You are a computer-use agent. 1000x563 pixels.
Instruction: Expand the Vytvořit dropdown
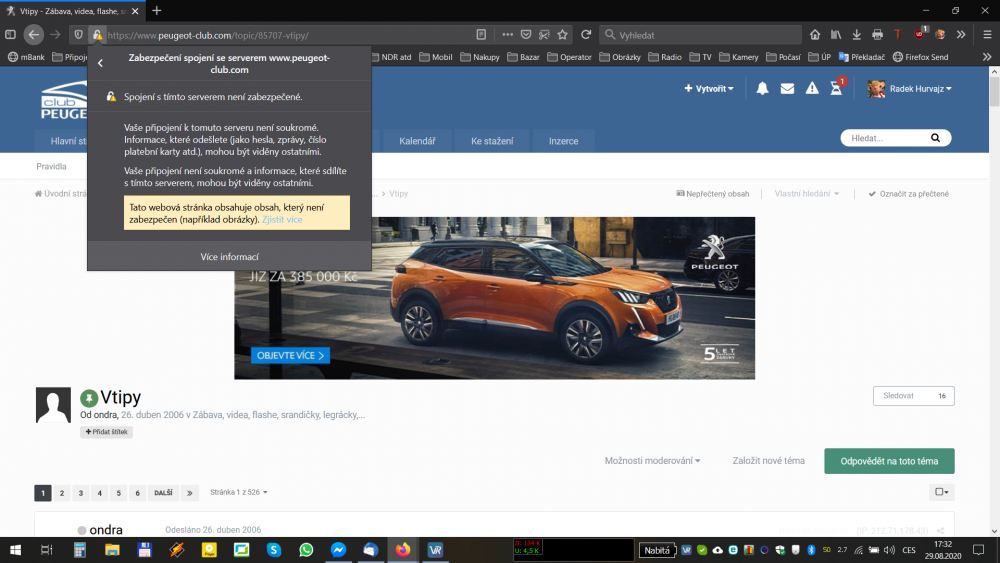tap(709, 89)
